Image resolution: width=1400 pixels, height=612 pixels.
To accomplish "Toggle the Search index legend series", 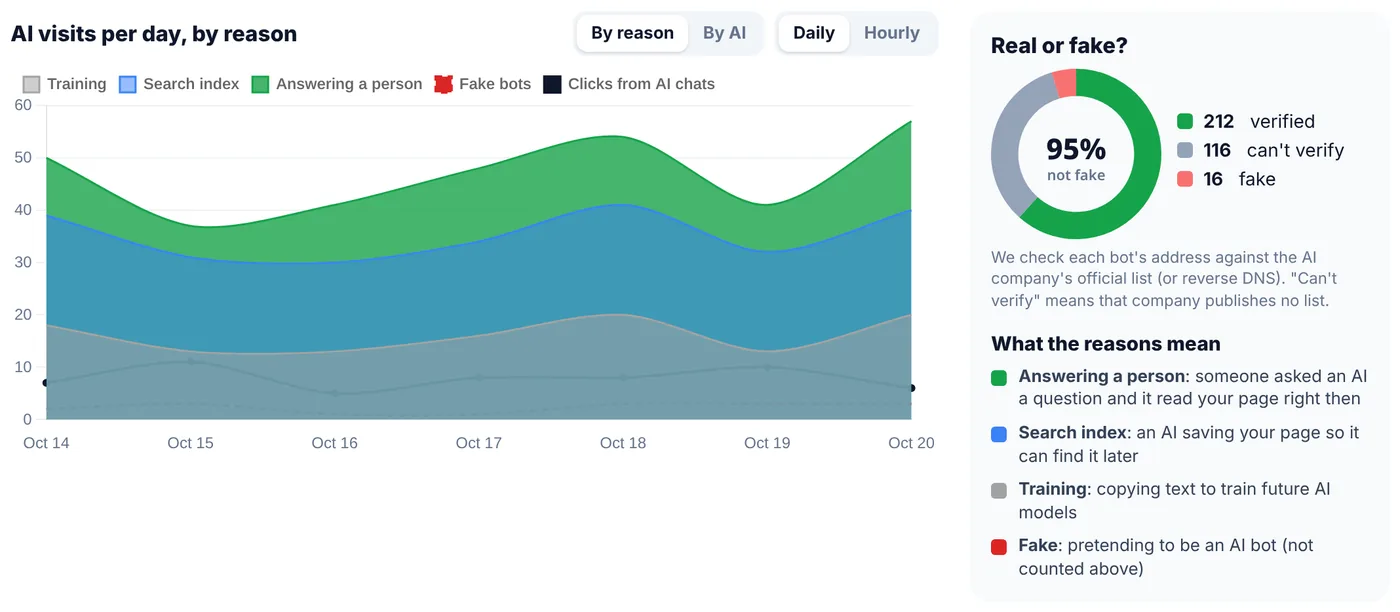I will [179, 84].
